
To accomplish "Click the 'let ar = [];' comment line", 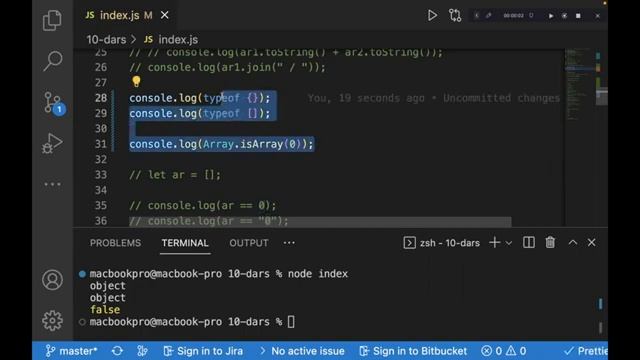I will coord(175,175).
